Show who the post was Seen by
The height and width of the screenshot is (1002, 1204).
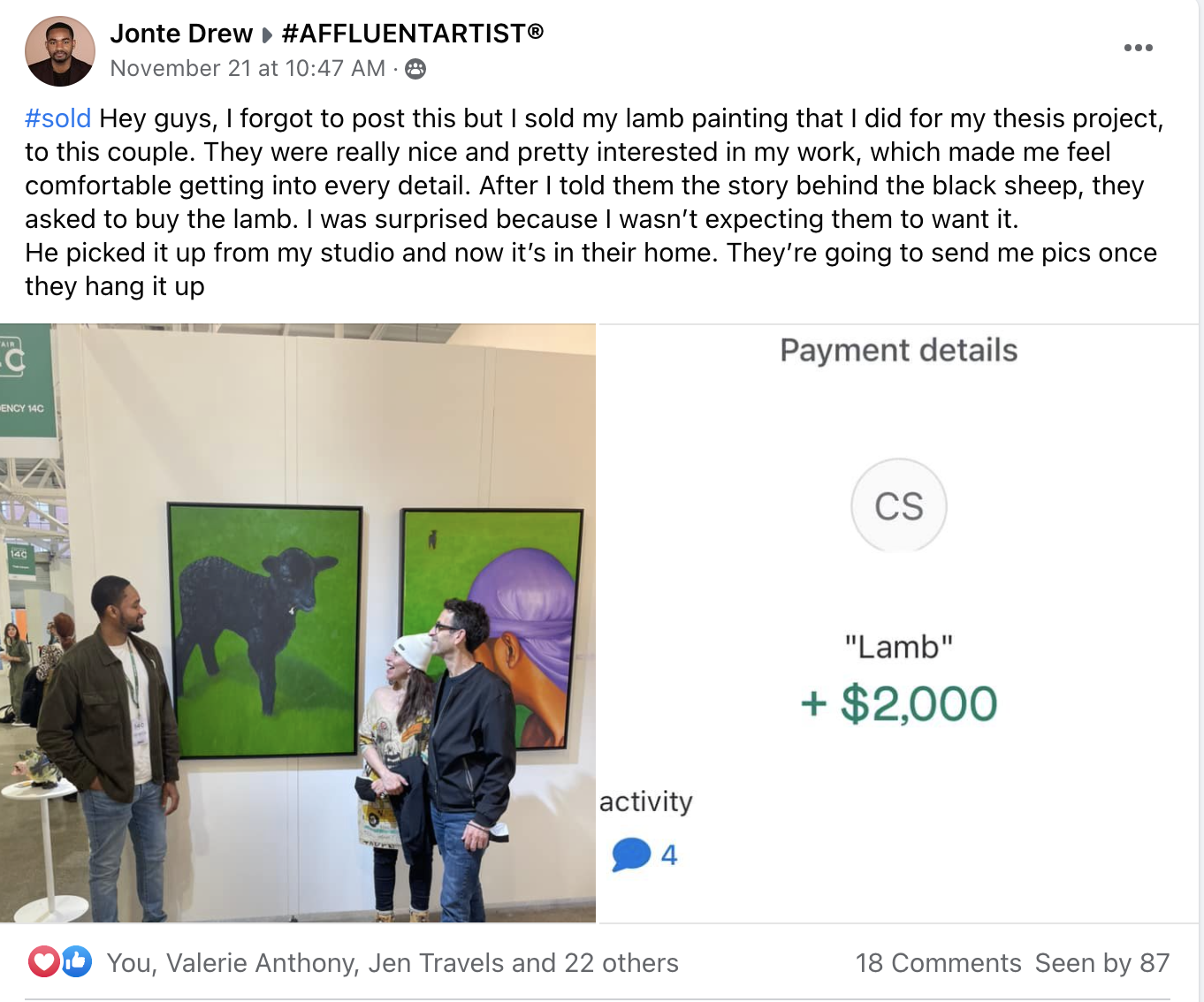(1102, 963)
